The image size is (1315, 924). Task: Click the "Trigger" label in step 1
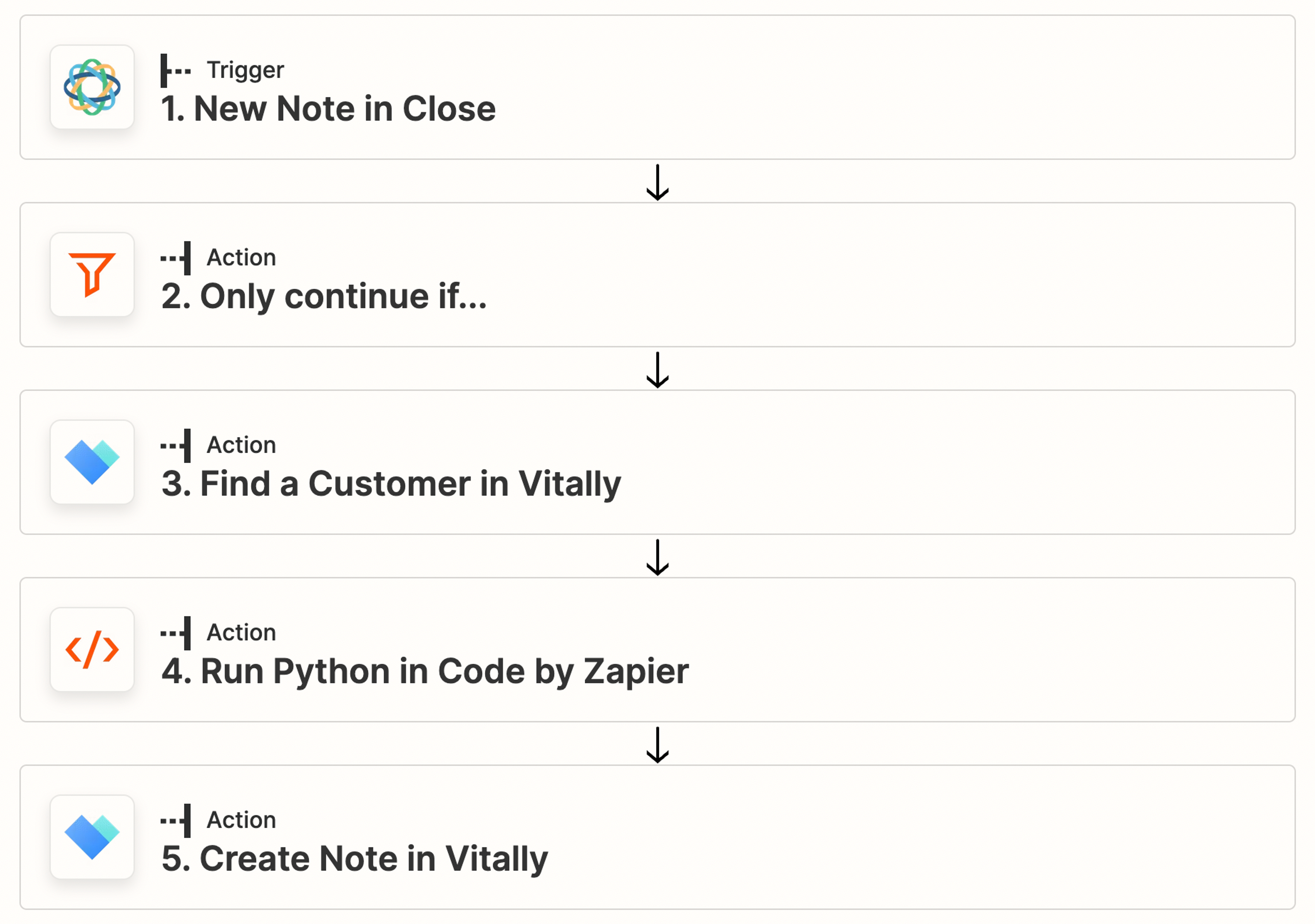pyautogui.click(x=245, y=71)
